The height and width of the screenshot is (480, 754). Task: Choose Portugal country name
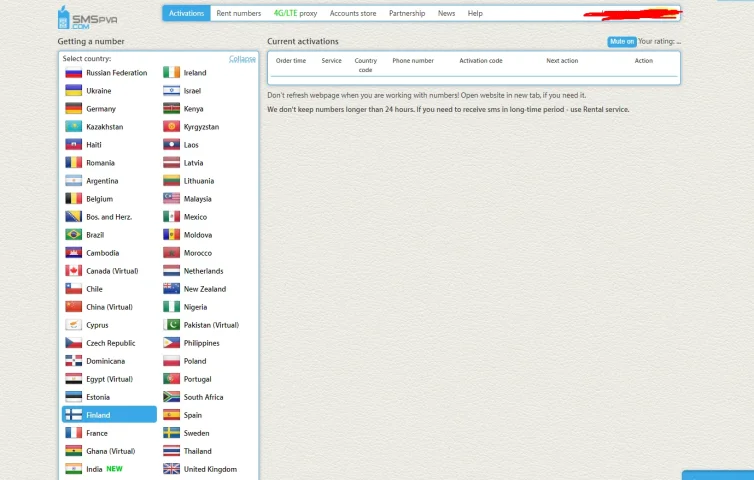(197, 379)
